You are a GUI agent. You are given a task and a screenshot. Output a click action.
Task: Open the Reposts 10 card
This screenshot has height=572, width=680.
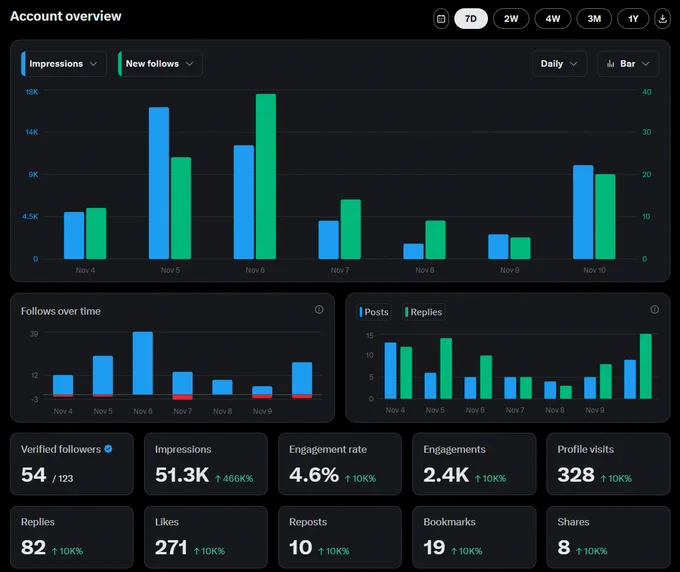[x=340, y=537]
